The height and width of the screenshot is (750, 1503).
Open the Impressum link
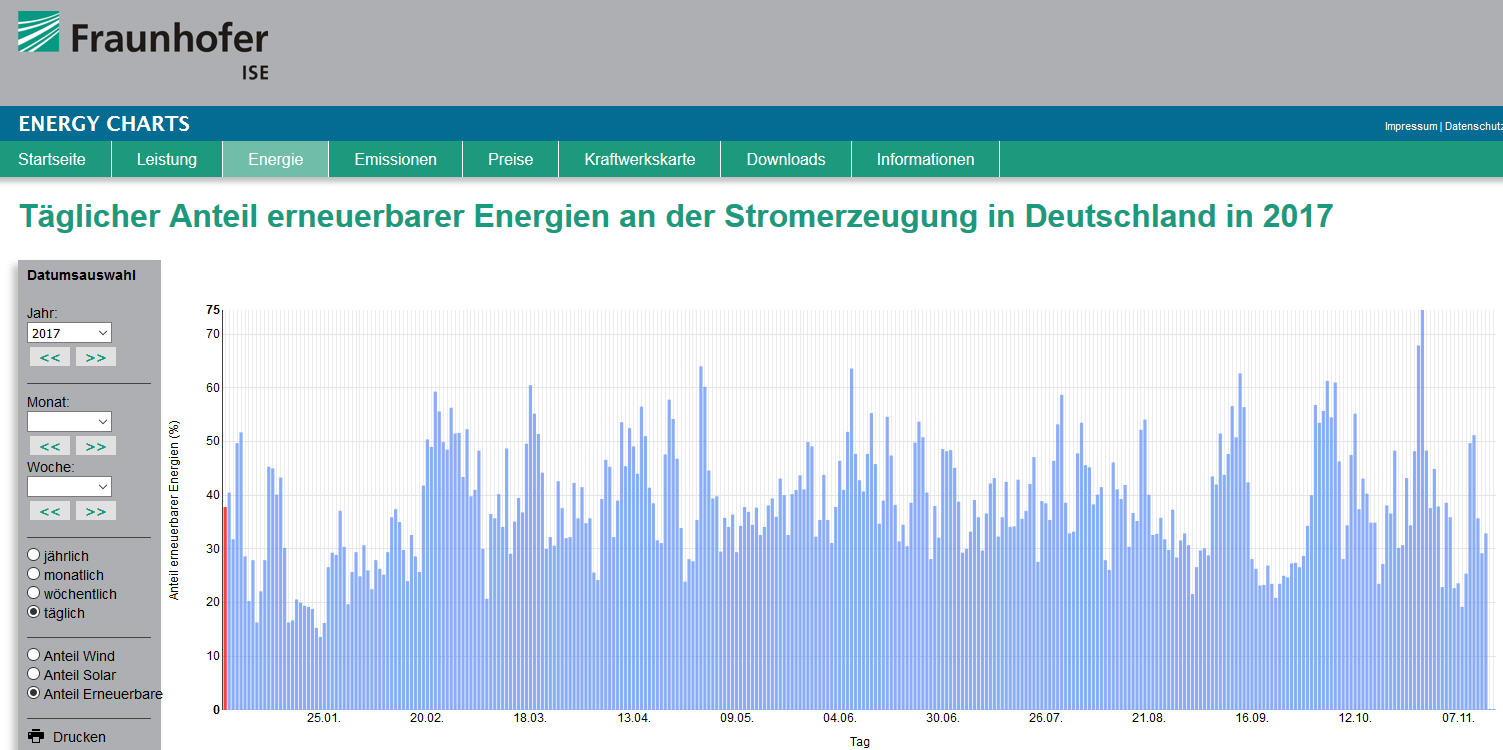pos(1410,126)
